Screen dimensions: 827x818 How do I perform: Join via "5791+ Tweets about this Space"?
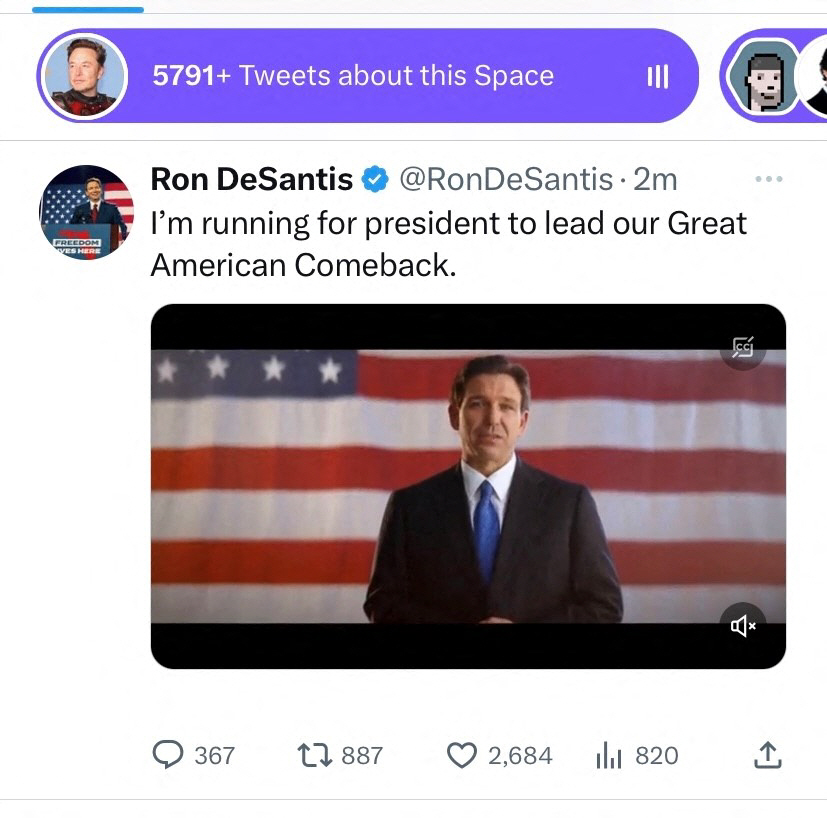pyautogui.click(x=352, y=76)
